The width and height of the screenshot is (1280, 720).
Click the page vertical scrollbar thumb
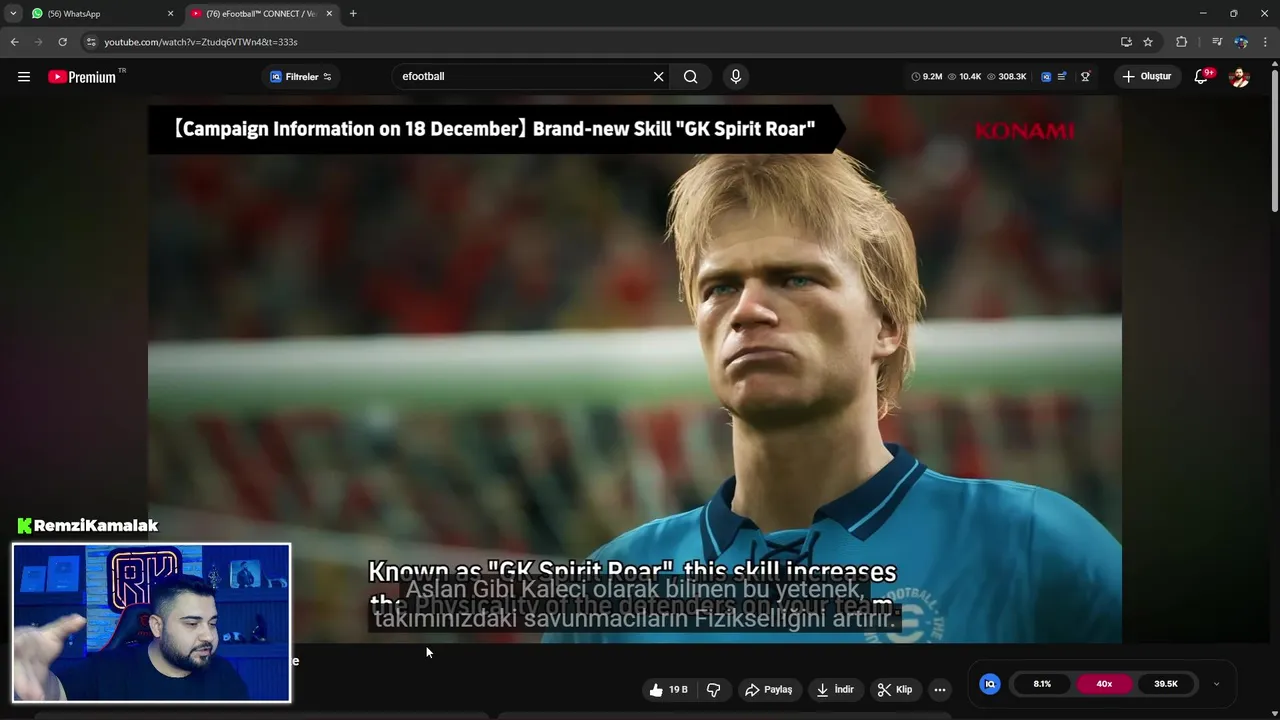[x=1275, y=140]
